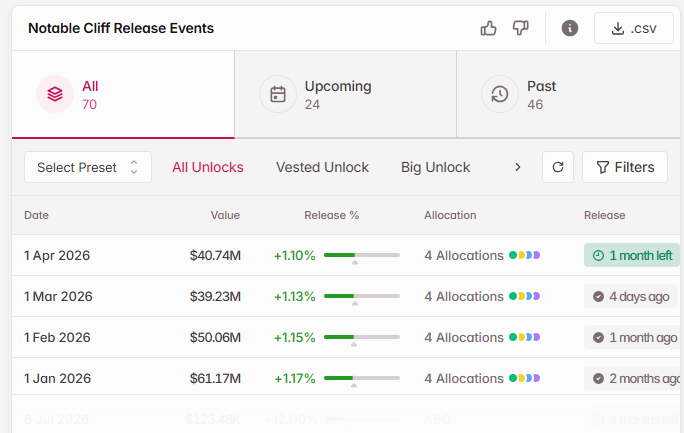684x433 pixels.
Task: Click the clock icon in '1 month left' badge
Action: [598, 256]
